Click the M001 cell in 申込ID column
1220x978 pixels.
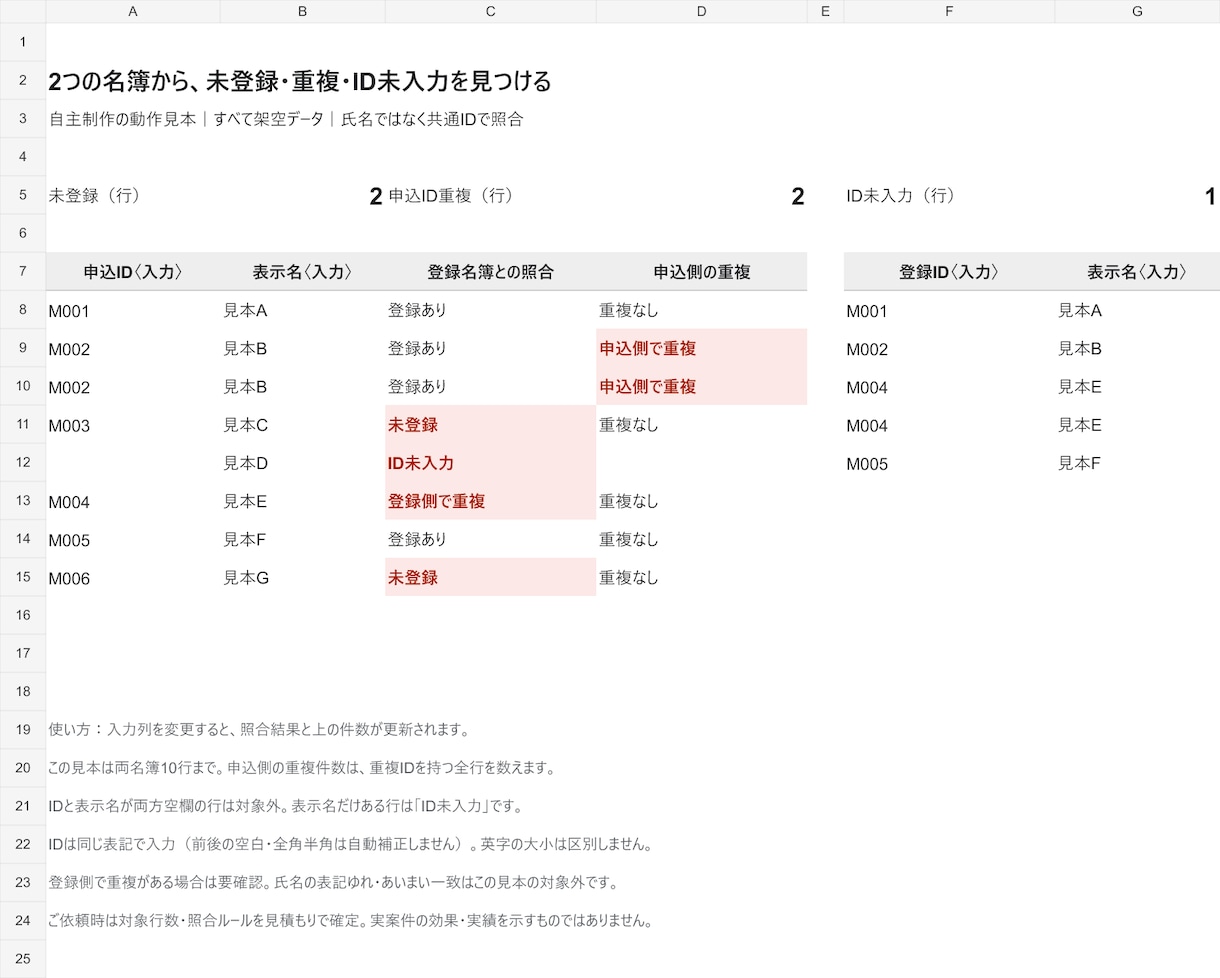pos(133,310)
